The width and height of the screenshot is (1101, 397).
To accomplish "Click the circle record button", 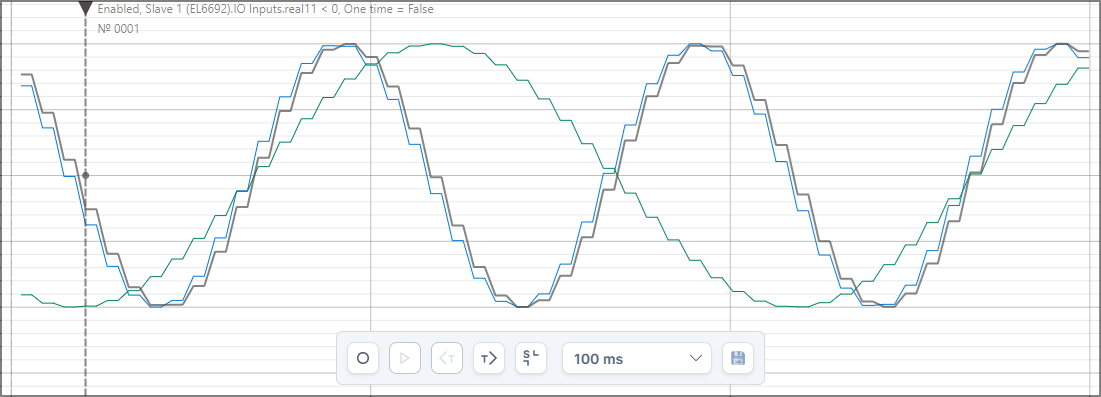I will (x=363, y=358).
